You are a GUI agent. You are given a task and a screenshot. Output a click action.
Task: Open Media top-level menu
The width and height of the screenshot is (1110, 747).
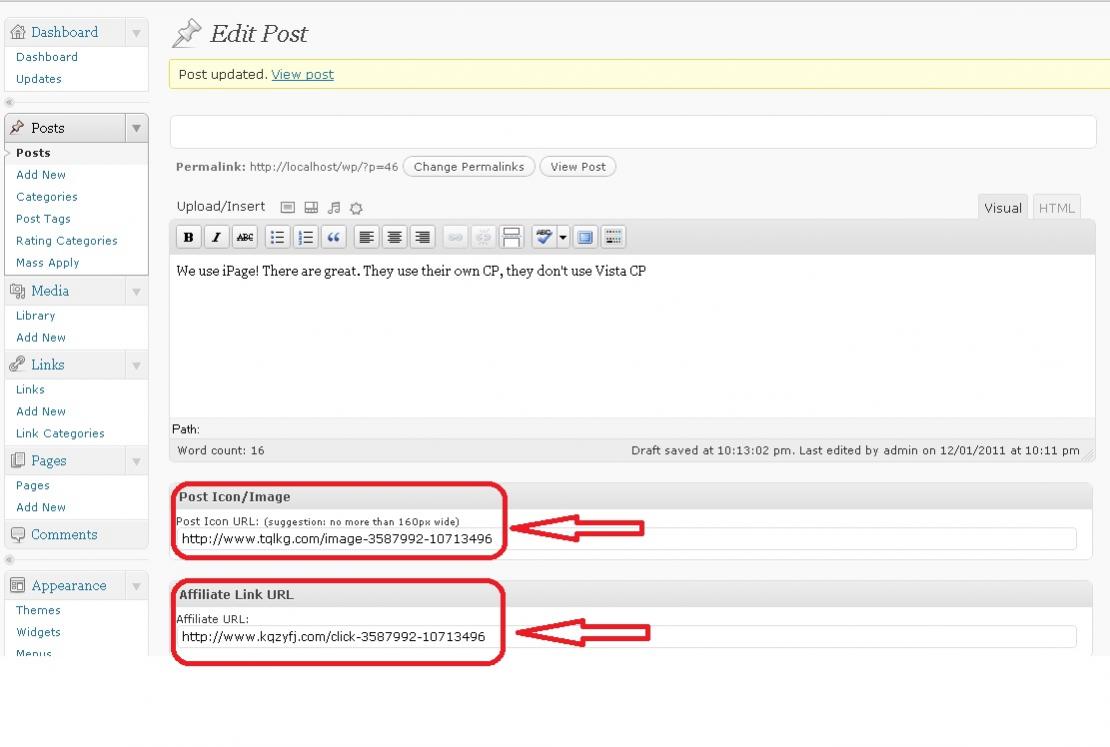(x=50, y=291)
